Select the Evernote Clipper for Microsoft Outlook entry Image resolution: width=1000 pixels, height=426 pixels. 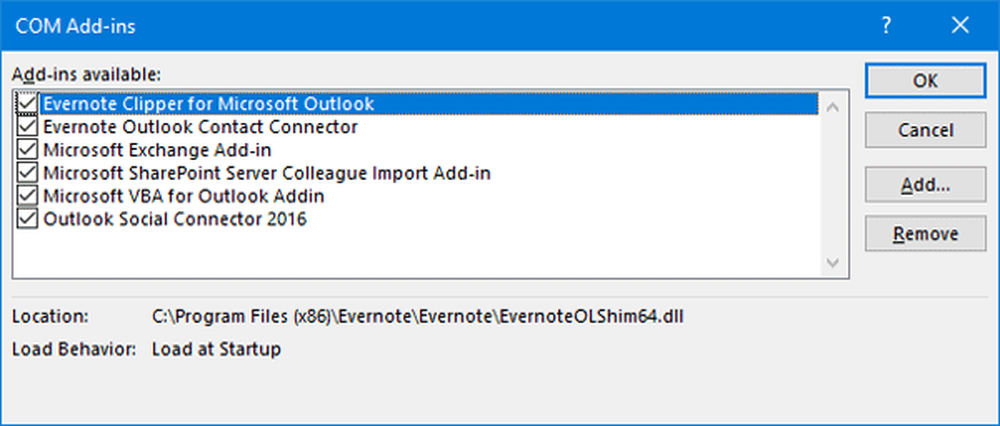[x=208, y=104]
